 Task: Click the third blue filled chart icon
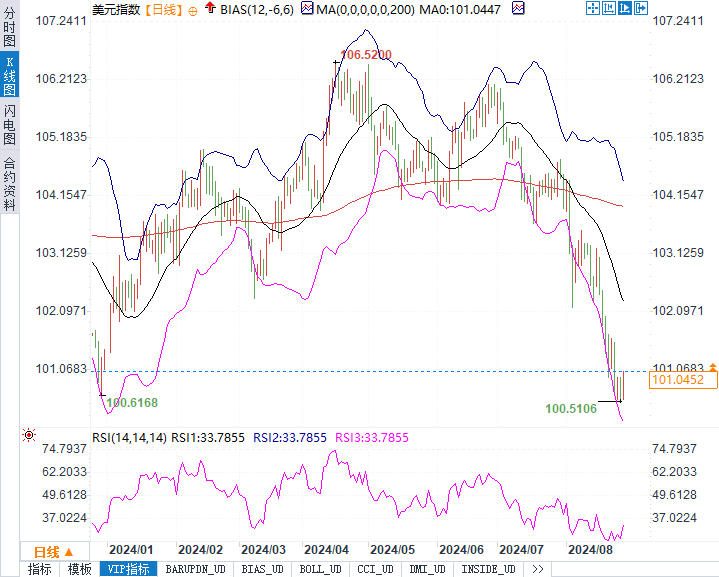pyautogui.click(x=625, y=8)
